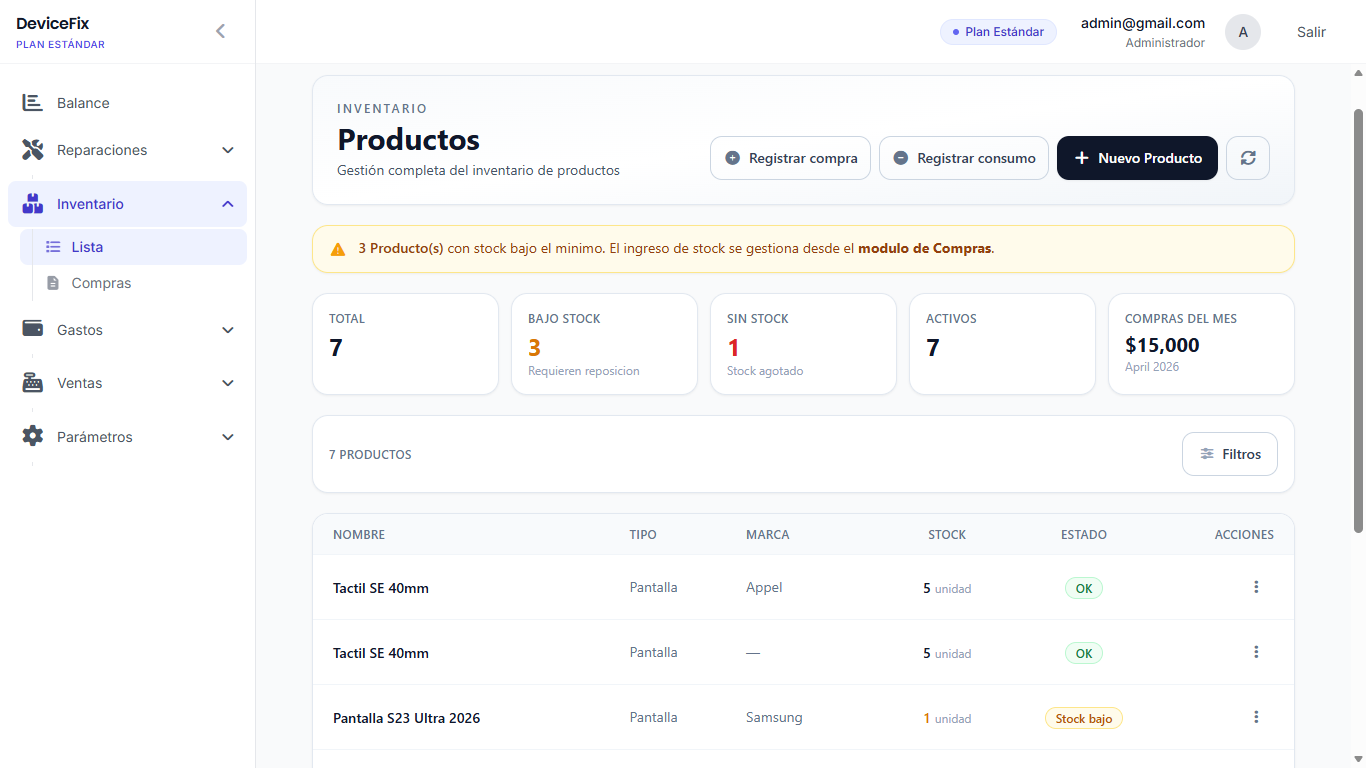1366x768 pixels.
Task: Click the Ventas cash register icon
Action: click(x=32, y=383)
